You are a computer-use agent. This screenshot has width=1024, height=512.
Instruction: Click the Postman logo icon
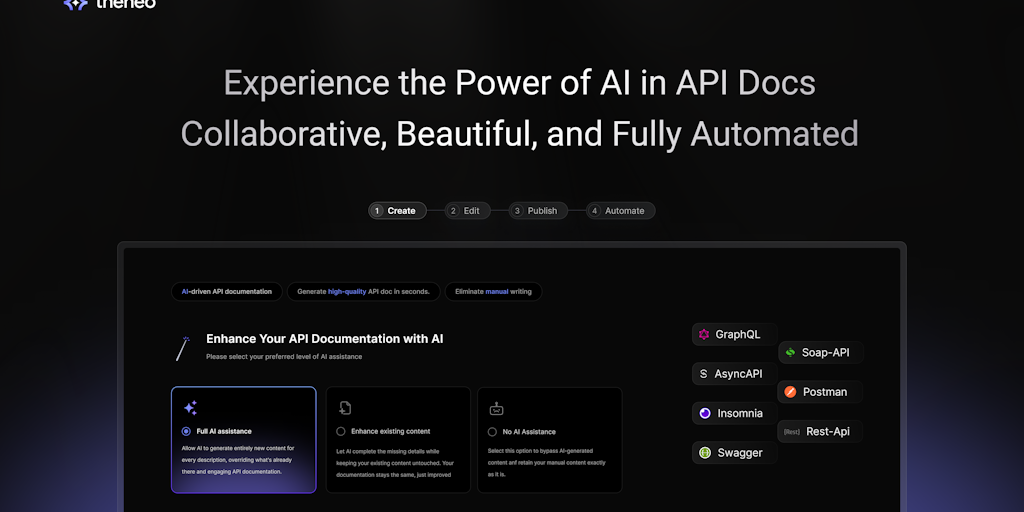click(790, 392)
